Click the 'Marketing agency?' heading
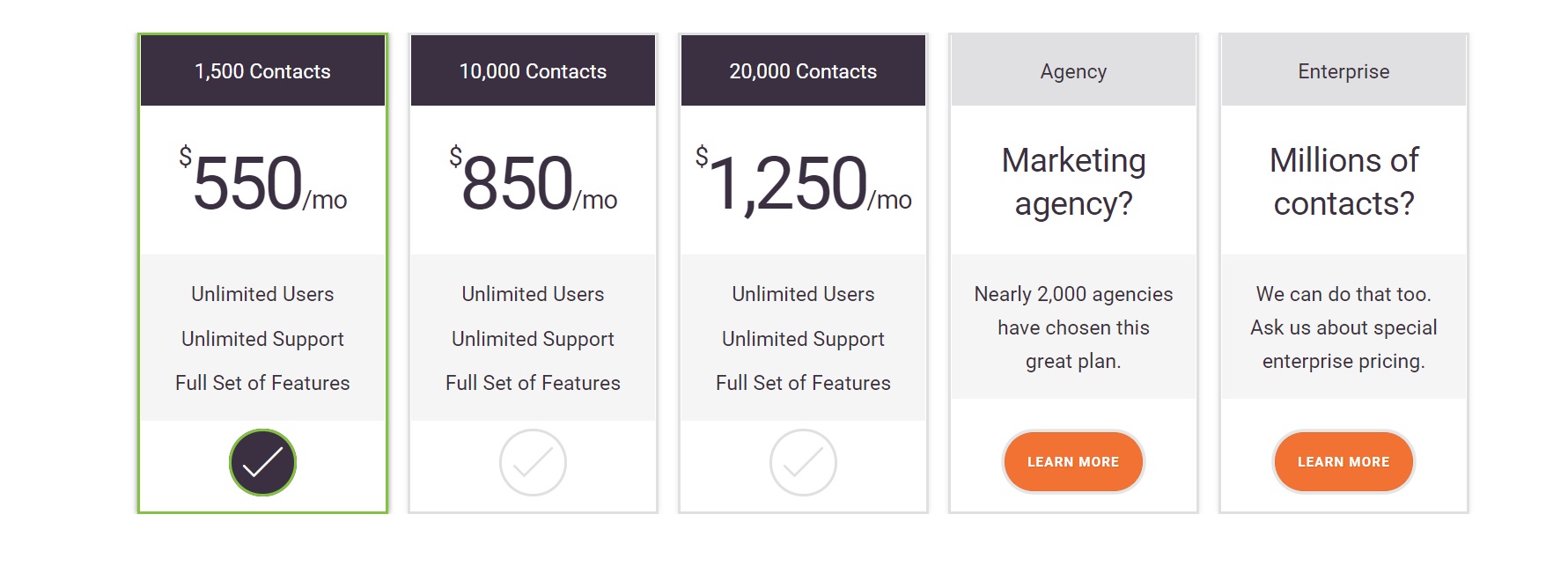Image resolution: width=1568 pixels, height=566 pixels. (1073, 182)
